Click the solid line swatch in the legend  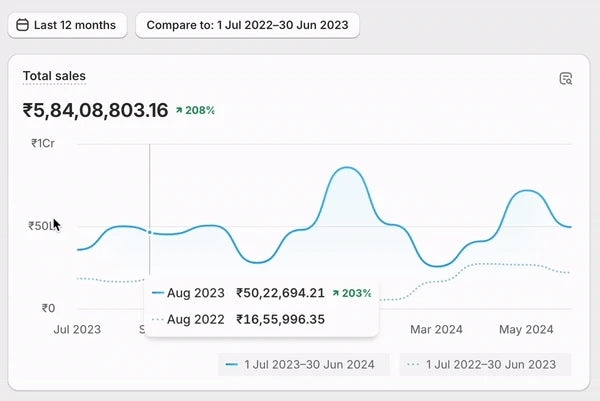click(x=232, y=365)
